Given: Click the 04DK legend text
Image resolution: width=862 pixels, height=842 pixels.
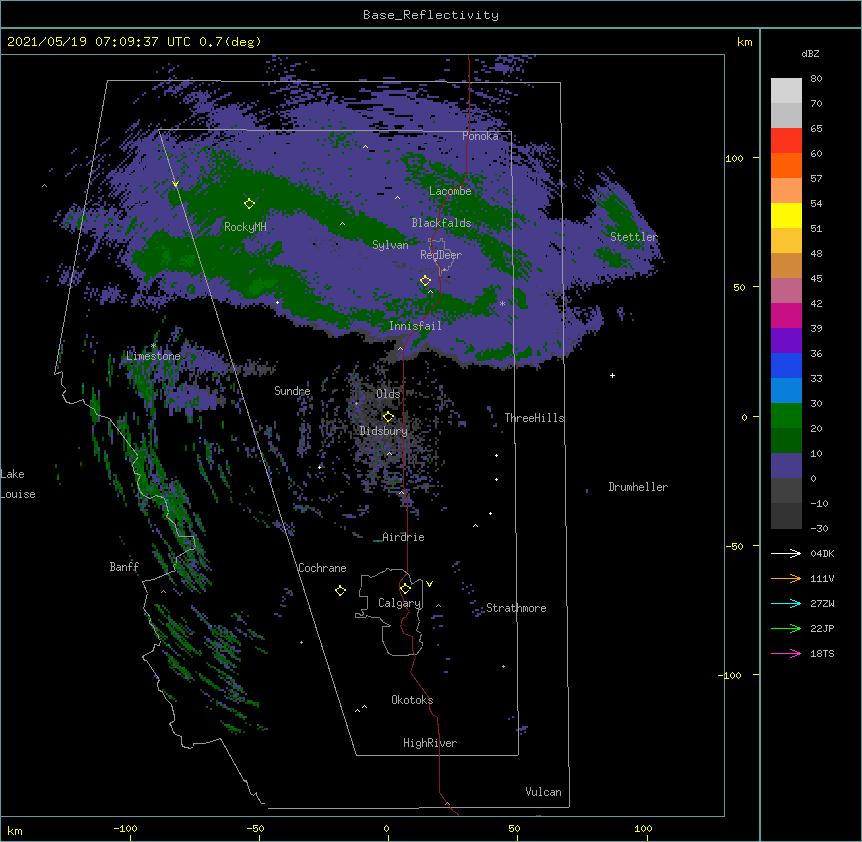Looking at the screenshot, I should 822,553.
